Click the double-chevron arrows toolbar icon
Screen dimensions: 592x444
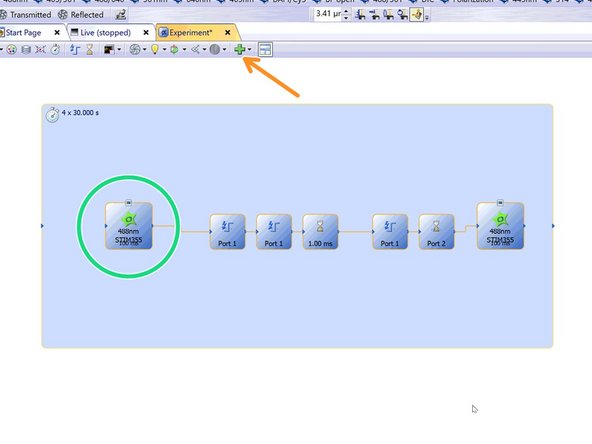195,49
